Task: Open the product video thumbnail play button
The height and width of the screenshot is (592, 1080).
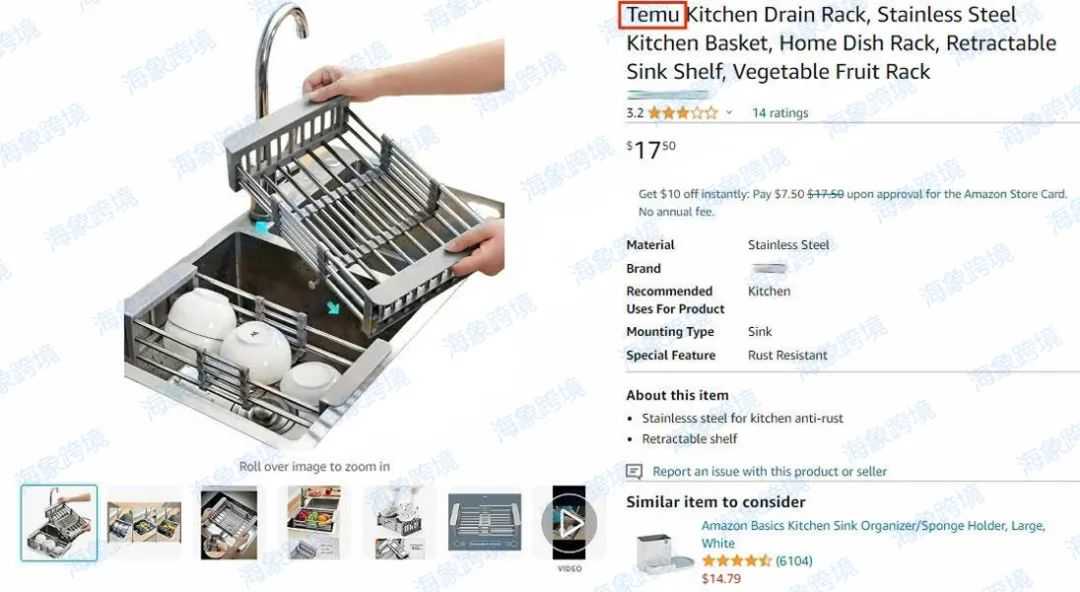Action: click(x=569, y=523)
